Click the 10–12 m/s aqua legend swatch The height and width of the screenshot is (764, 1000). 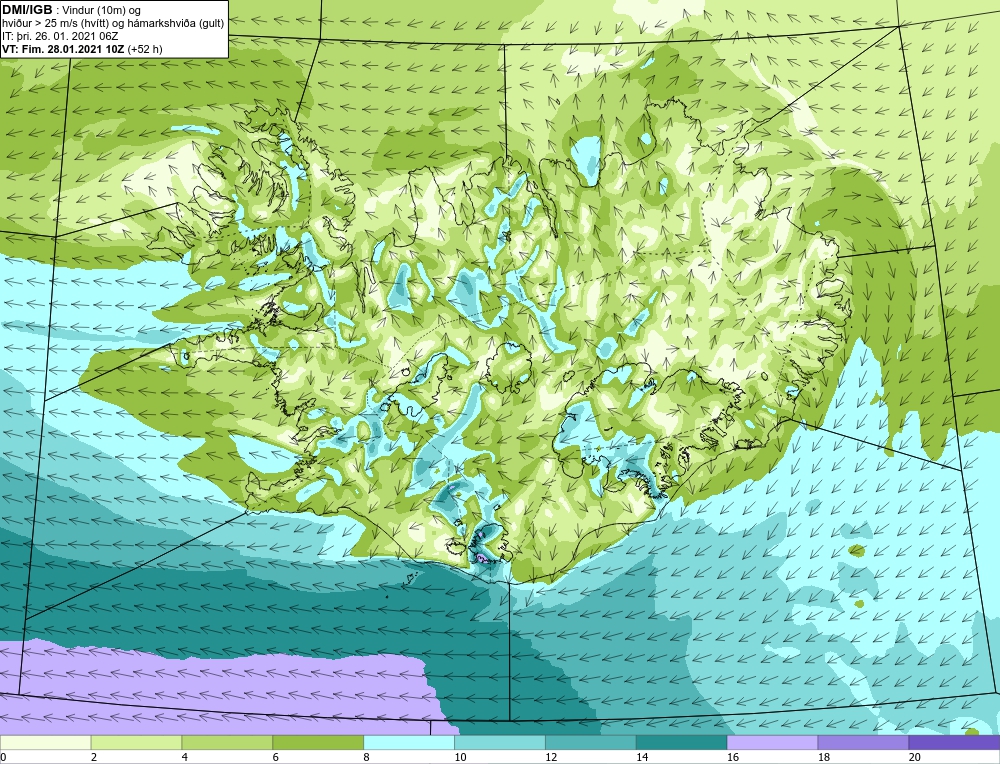[x=500, y=743]
